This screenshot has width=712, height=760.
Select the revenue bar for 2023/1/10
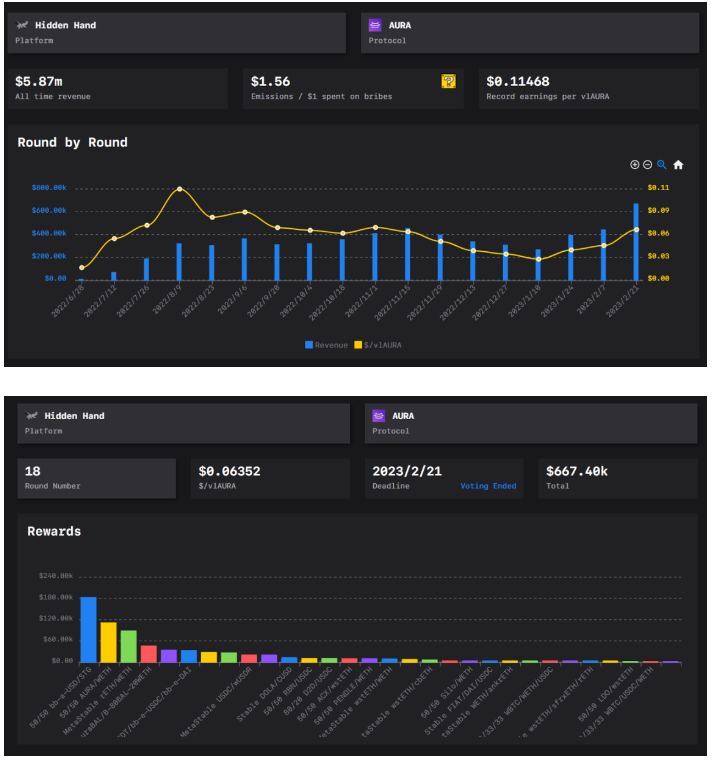(x=538, y=265)
